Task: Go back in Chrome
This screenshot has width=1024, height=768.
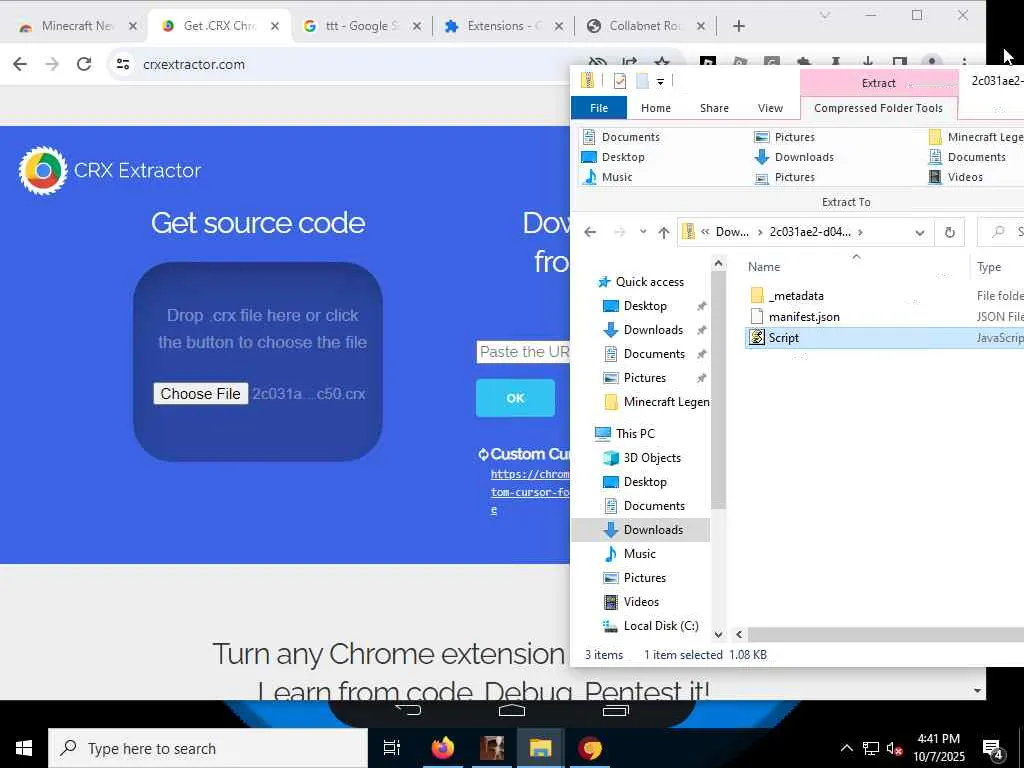Action: 20,64
